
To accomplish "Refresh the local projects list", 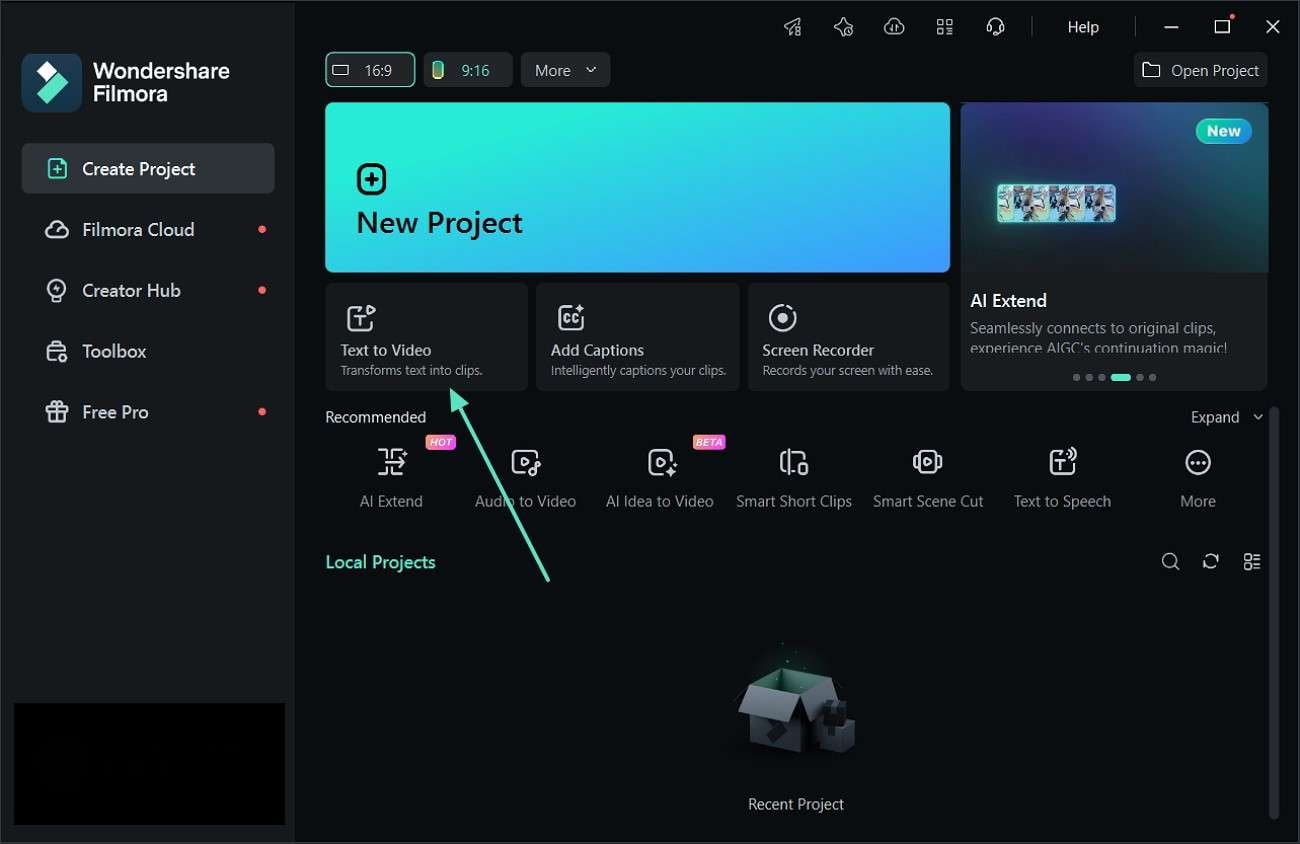I will coord(1211,562).
